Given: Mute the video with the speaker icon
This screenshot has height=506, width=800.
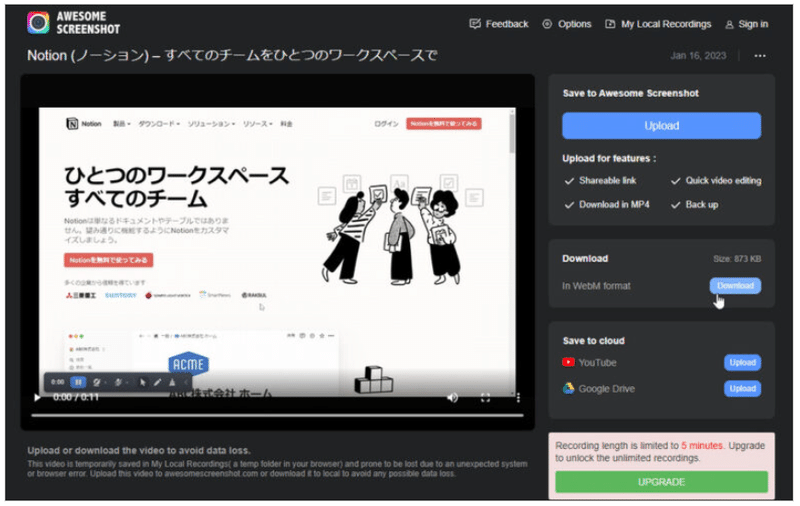Looking at the screenshot, I should click(453, 397).
